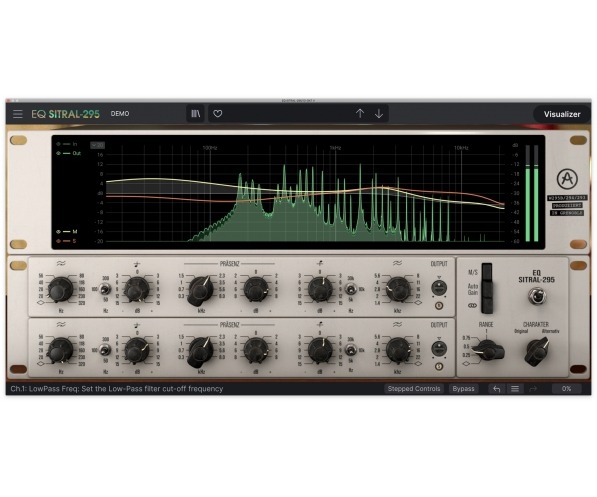The image size is (597, 497).
Task: Click the Range knob
Action: [x=489, y=351]
